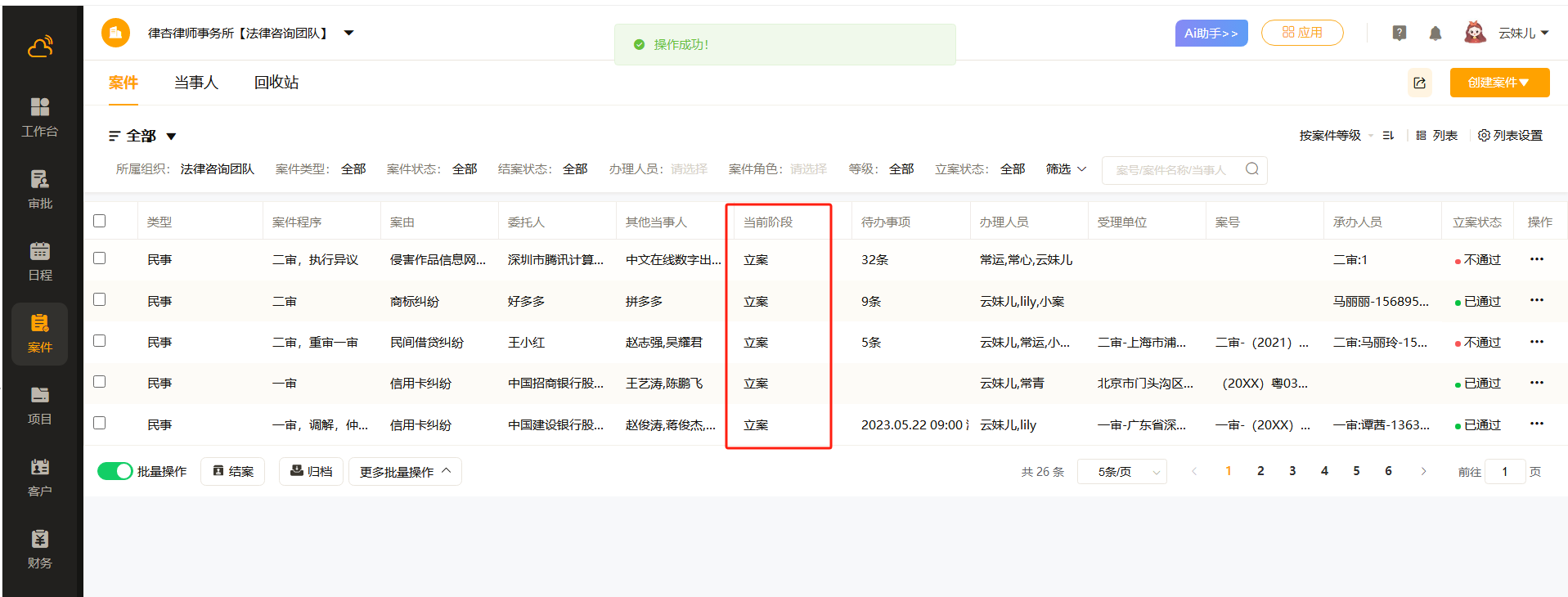Click the Ai助手>> button
Image resolution: width=1568 pixels, height=597 pixels.
[x=1211, y=33]
